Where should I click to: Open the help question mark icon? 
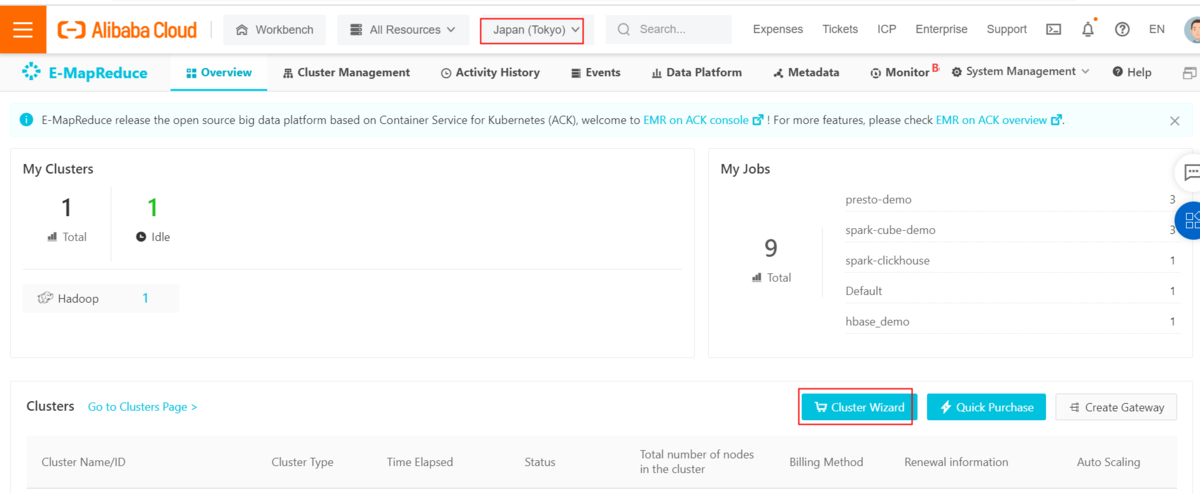pyautogui.click(x=1122, y=30)
